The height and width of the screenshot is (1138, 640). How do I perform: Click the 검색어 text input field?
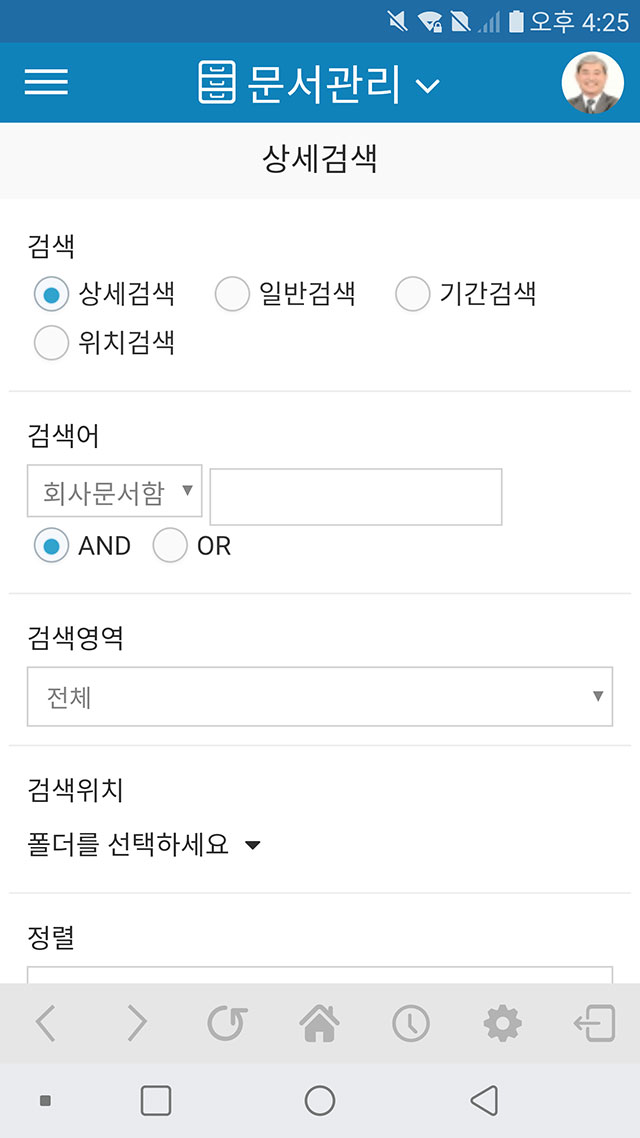(x=356, y=496)
